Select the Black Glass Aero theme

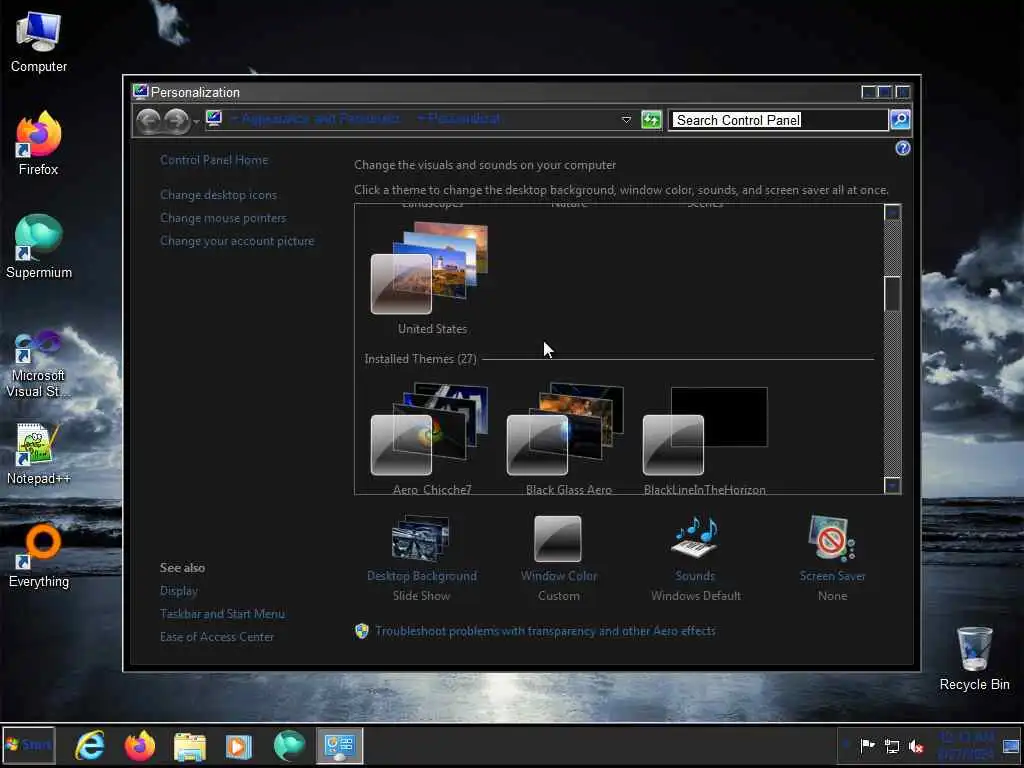point(568,438)
